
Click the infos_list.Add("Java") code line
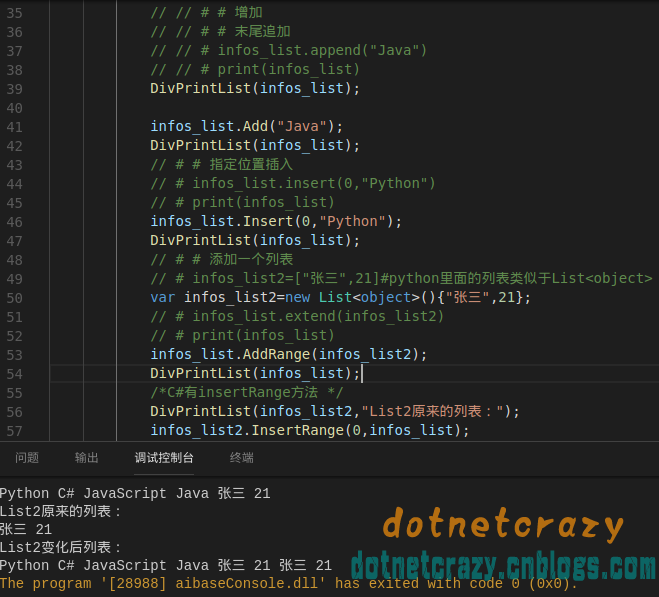point(247,126)
